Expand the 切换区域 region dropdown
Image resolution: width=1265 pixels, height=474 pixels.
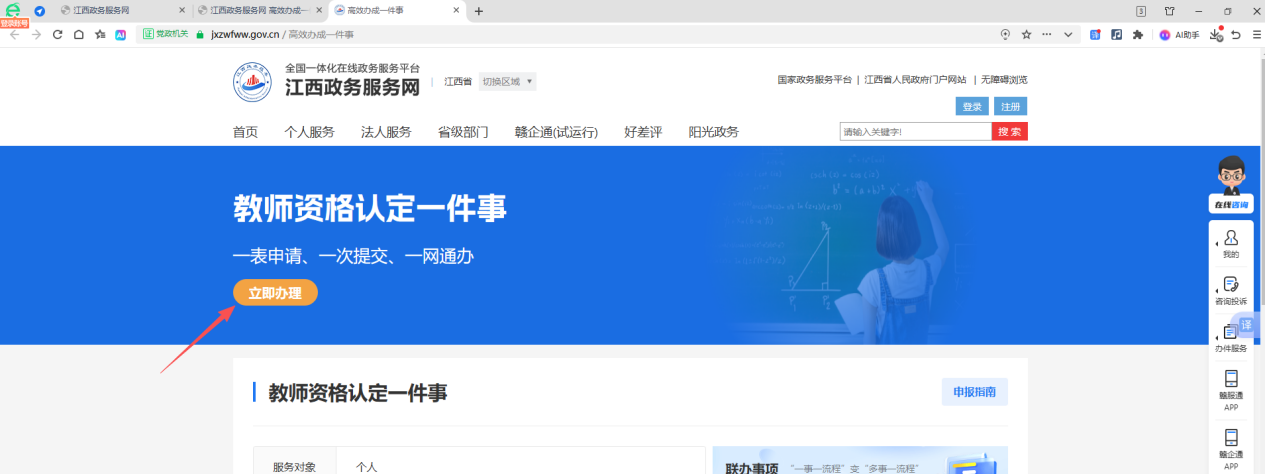click(x=508, y=81)
